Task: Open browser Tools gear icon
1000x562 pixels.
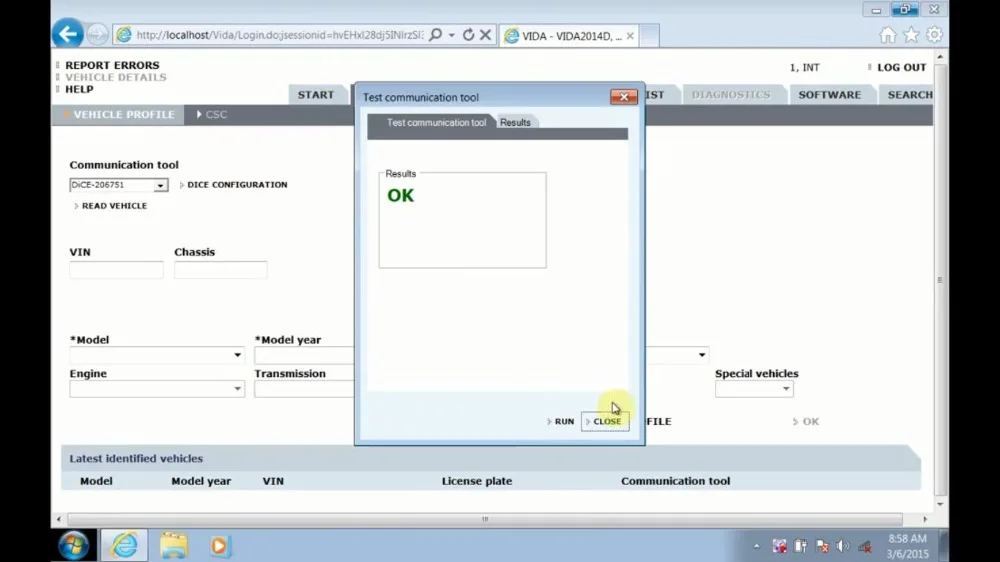Action: click(x=934, y=35)
